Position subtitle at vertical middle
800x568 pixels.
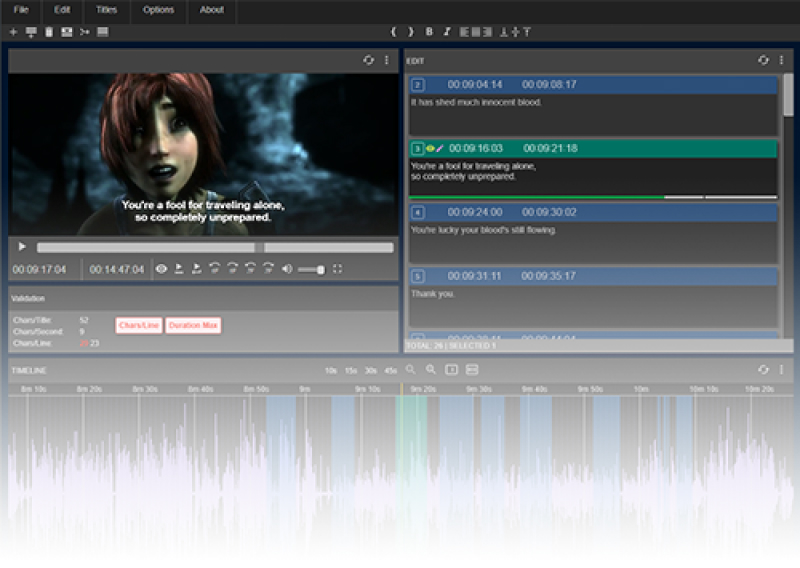(515, 32)
